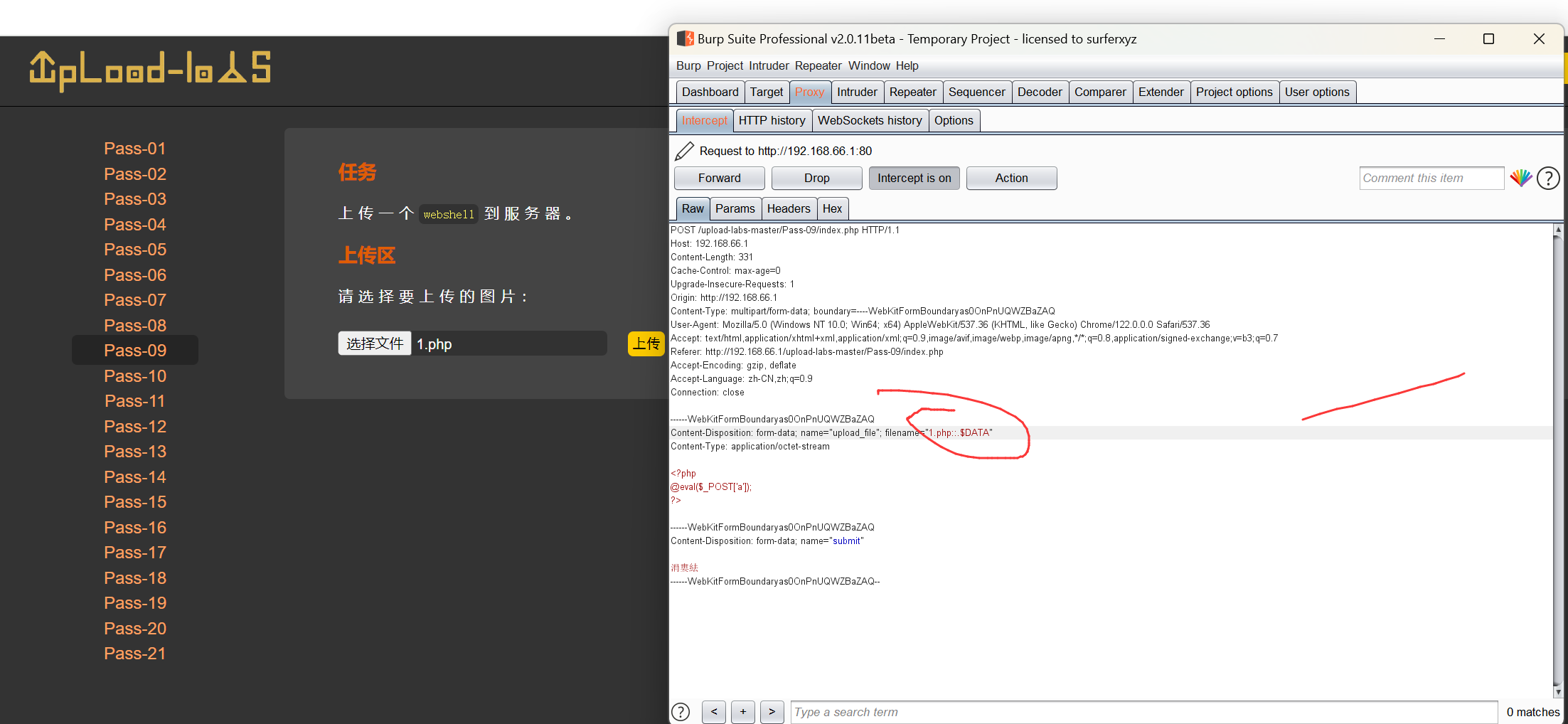The image size is (1568, 724).
Task: Switch to the Hex request tab
Action: 832,208
